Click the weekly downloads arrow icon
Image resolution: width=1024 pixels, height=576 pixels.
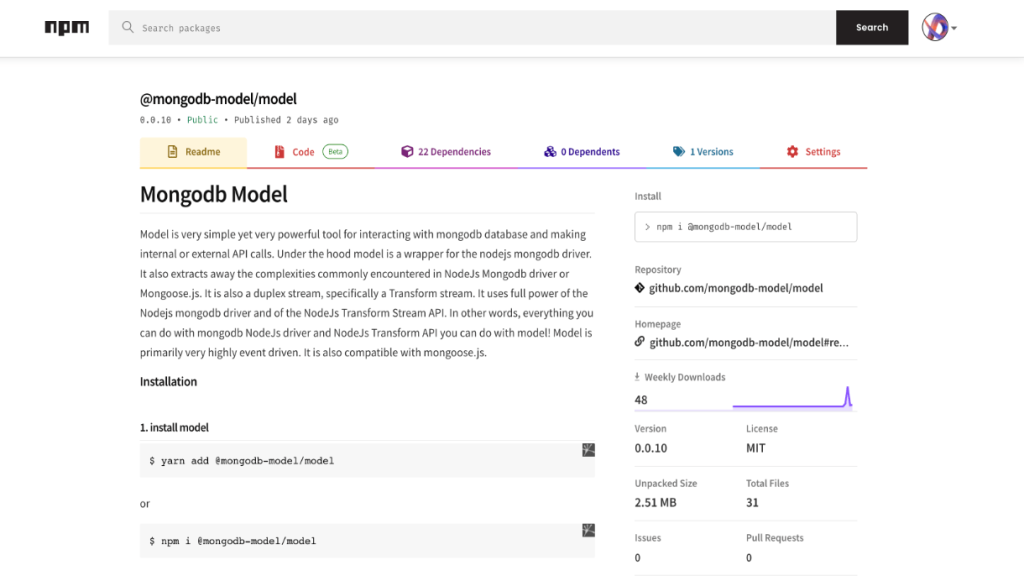point(638,377)
